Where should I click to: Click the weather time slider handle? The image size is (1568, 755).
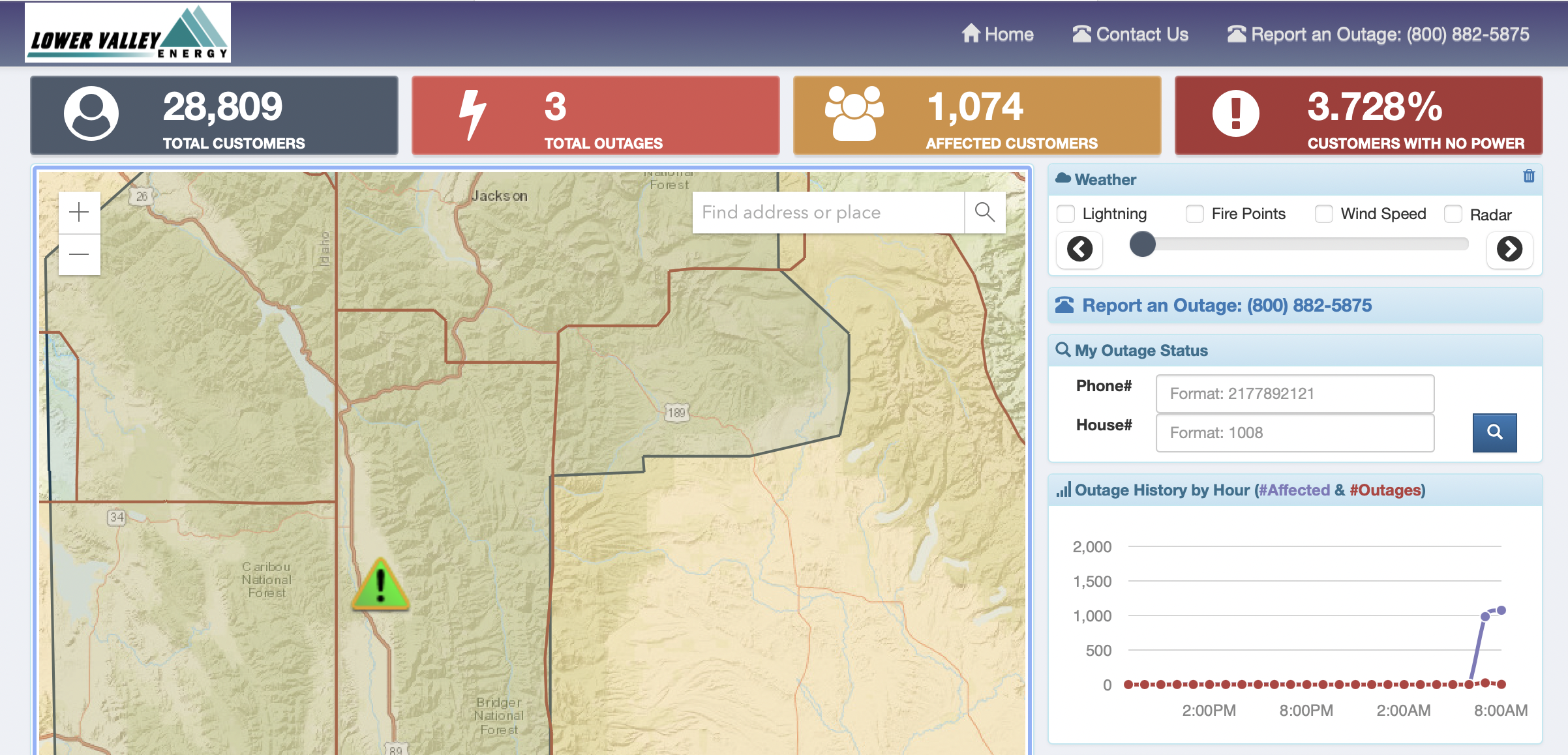(1142, 244)
